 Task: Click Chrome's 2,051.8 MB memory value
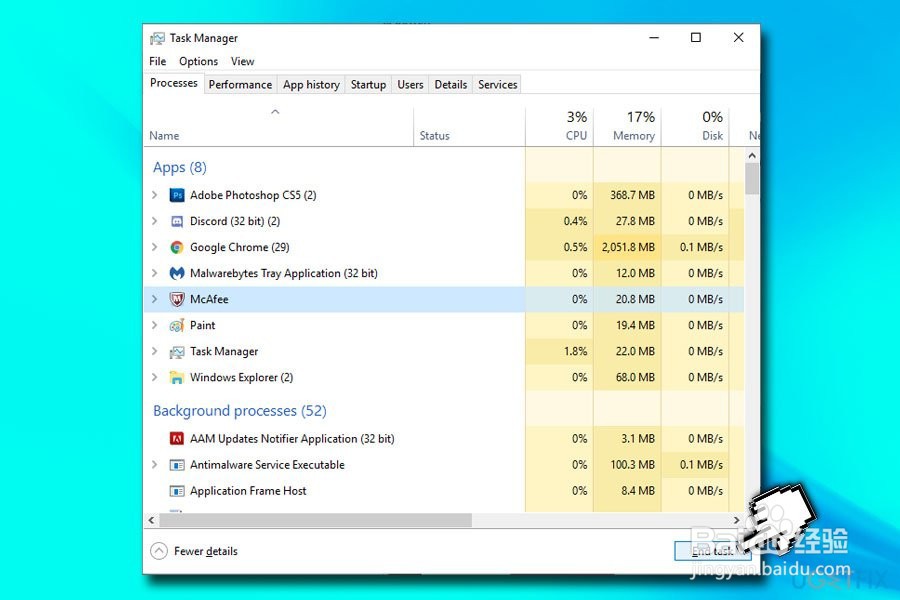pyautogui.click(x=628, y=247)
